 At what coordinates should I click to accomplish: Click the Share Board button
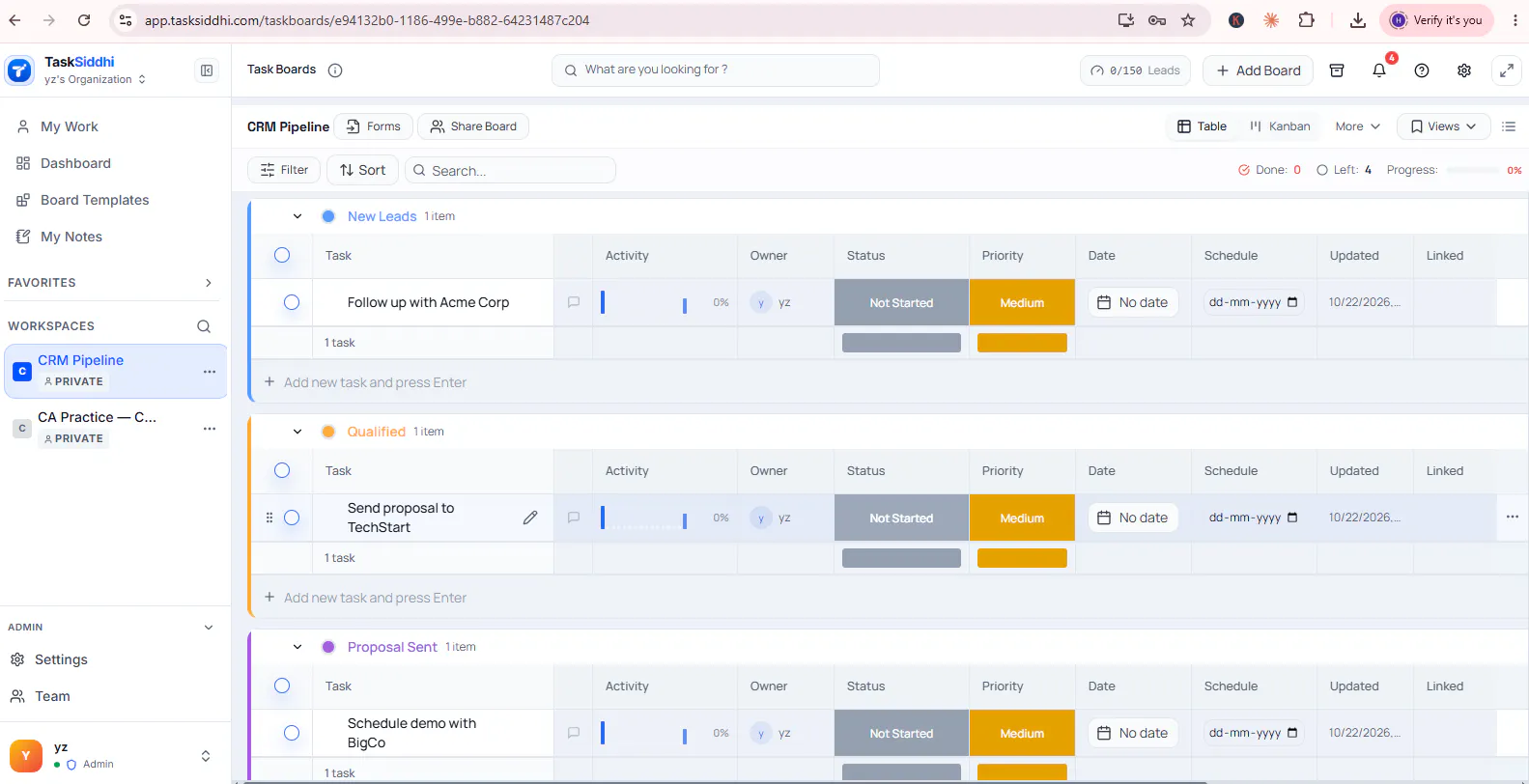(x=473, y=126)
